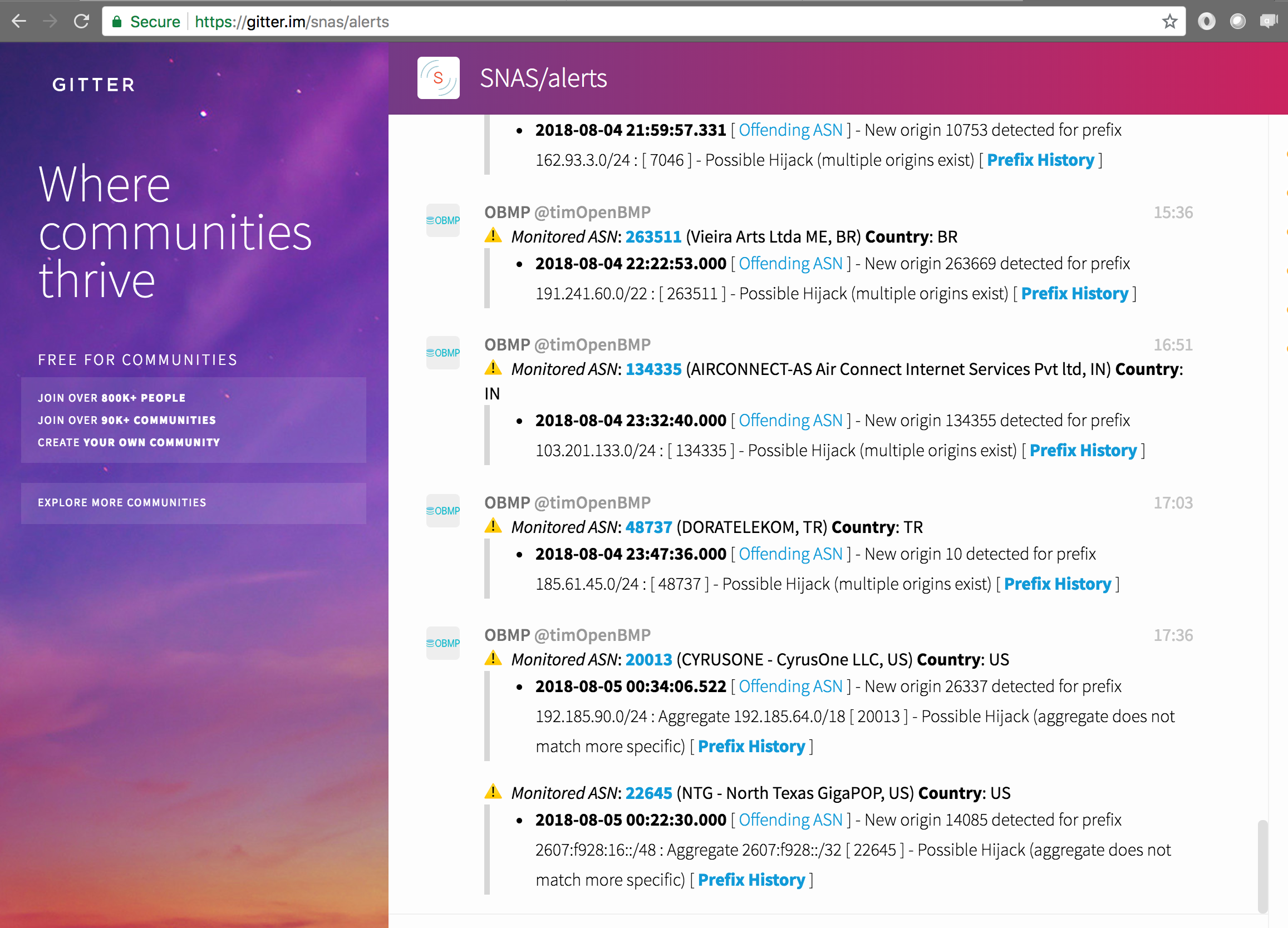Viewport: 1288px width, 928px height.
Task: Click the chat pane vertical scrollbar thumb
Action: click(x=1262, y=866)
